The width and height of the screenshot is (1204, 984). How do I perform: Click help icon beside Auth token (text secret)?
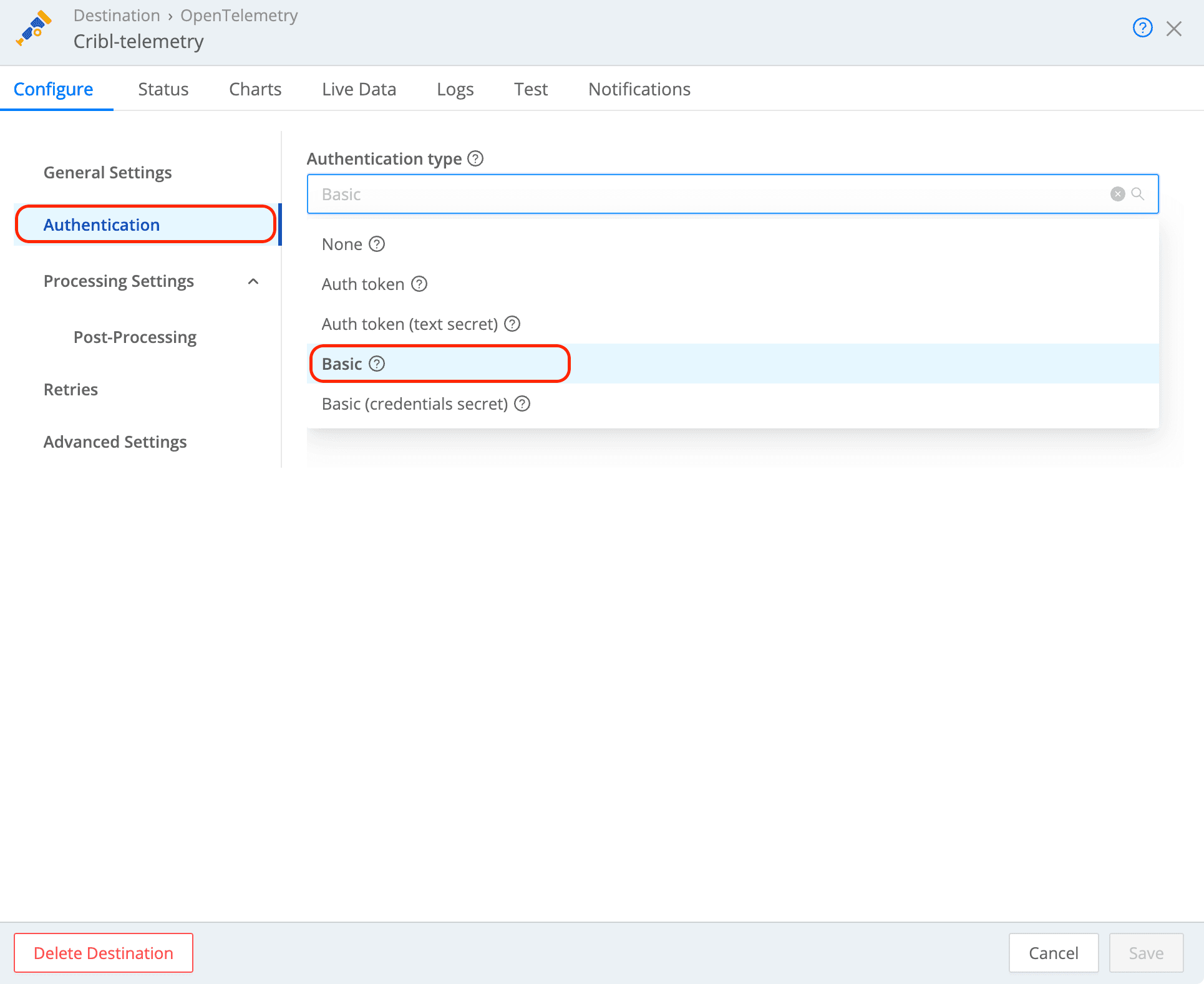pos(512,324)
